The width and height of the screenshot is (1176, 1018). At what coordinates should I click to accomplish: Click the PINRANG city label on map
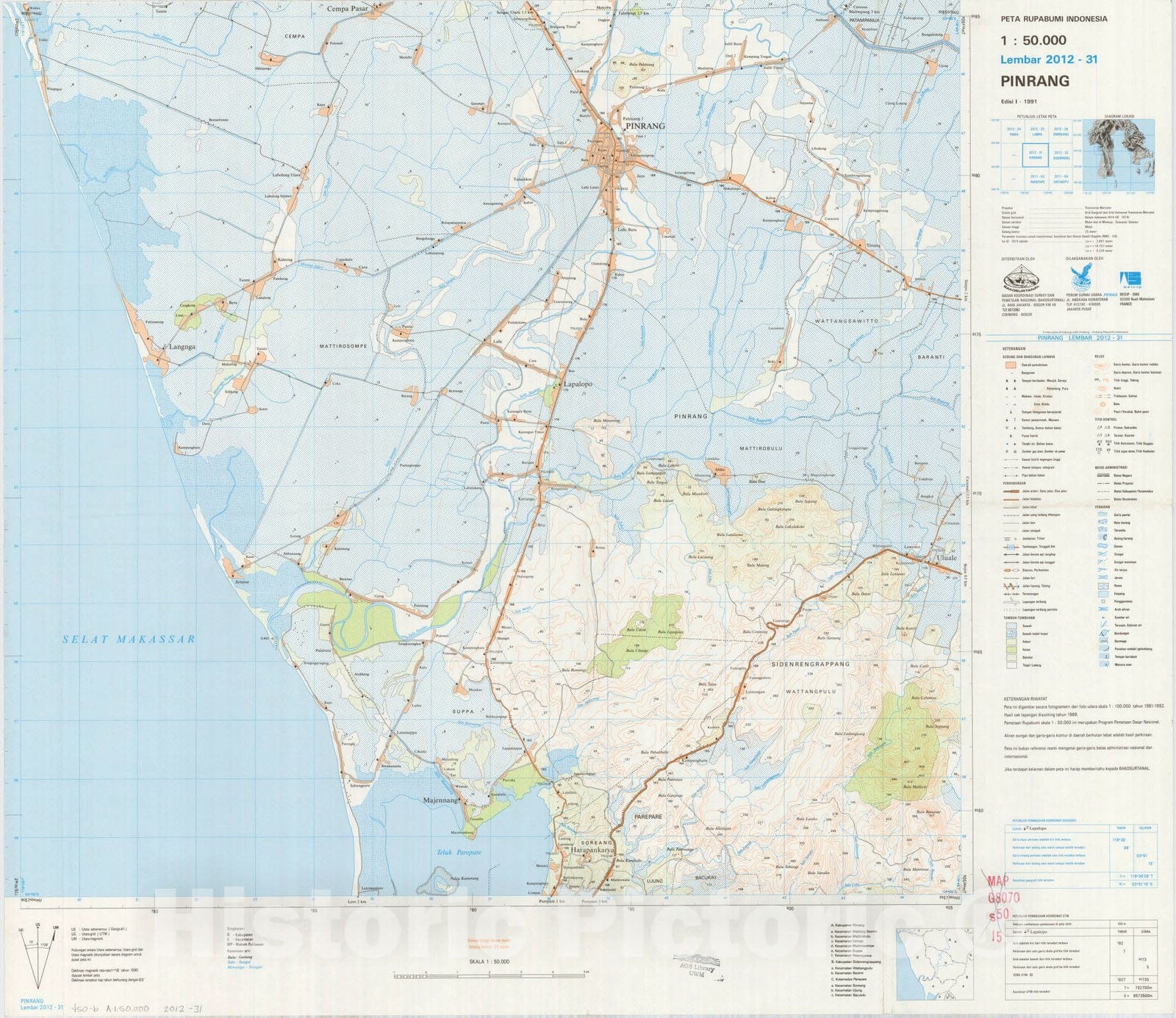[x=644, y=126]
